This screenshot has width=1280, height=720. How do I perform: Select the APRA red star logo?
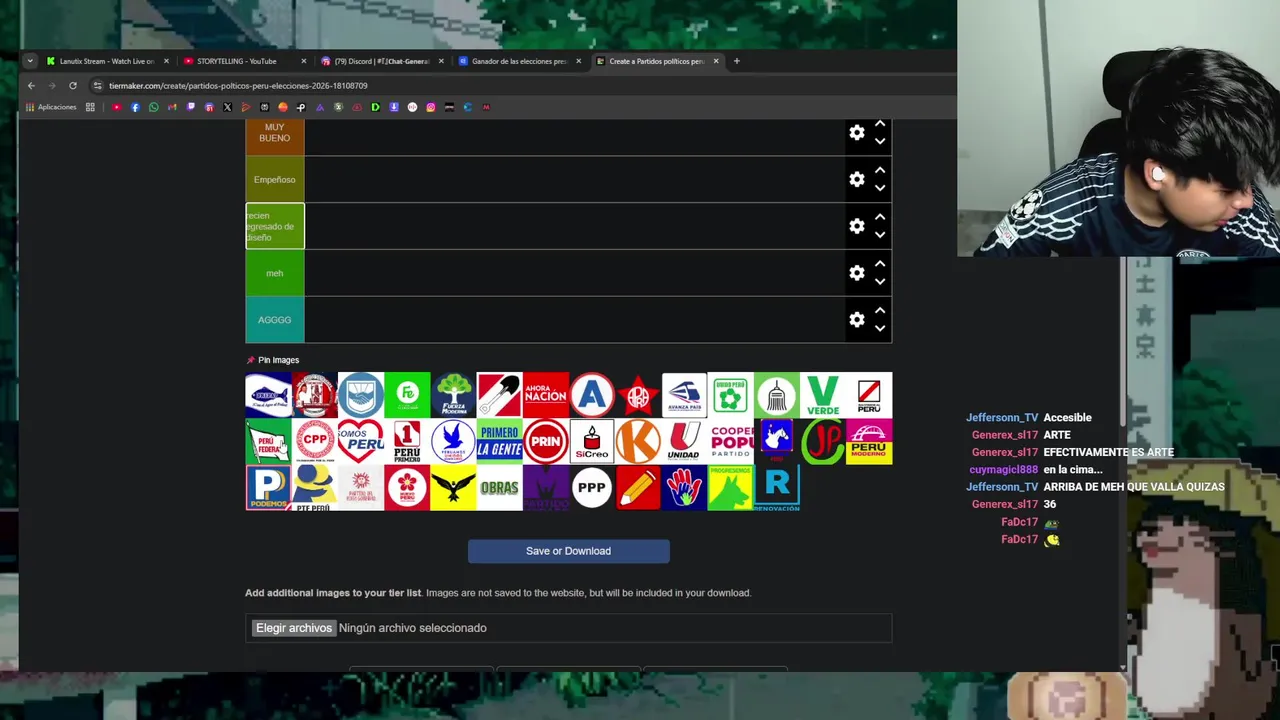[638, 395]
